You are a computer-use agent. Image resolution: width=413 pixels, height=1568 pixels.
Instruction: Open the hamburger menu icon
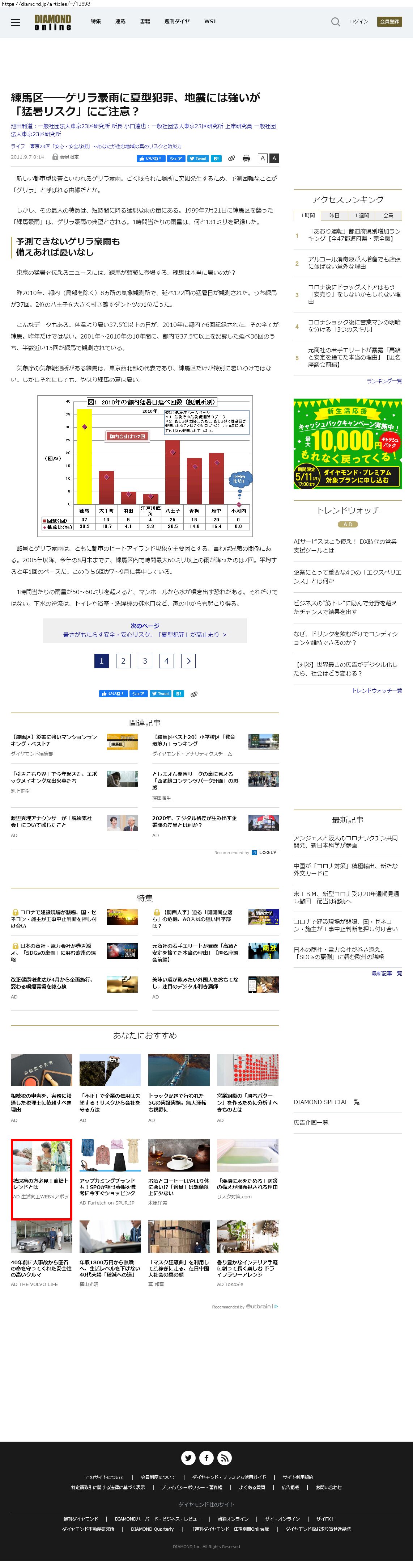click(16, 22)
